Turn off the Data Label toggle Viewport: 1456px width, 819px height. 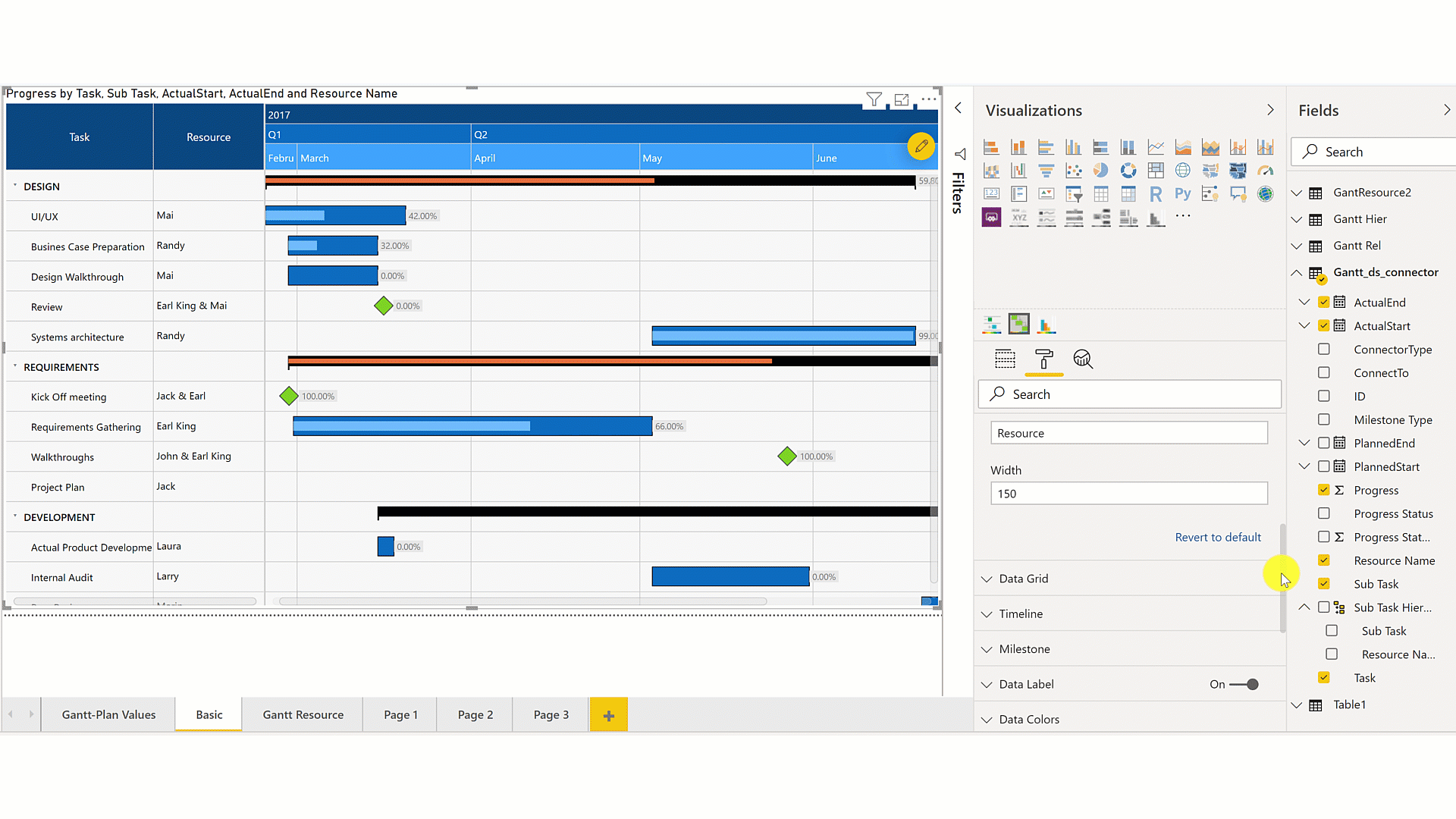(1244, 684)
